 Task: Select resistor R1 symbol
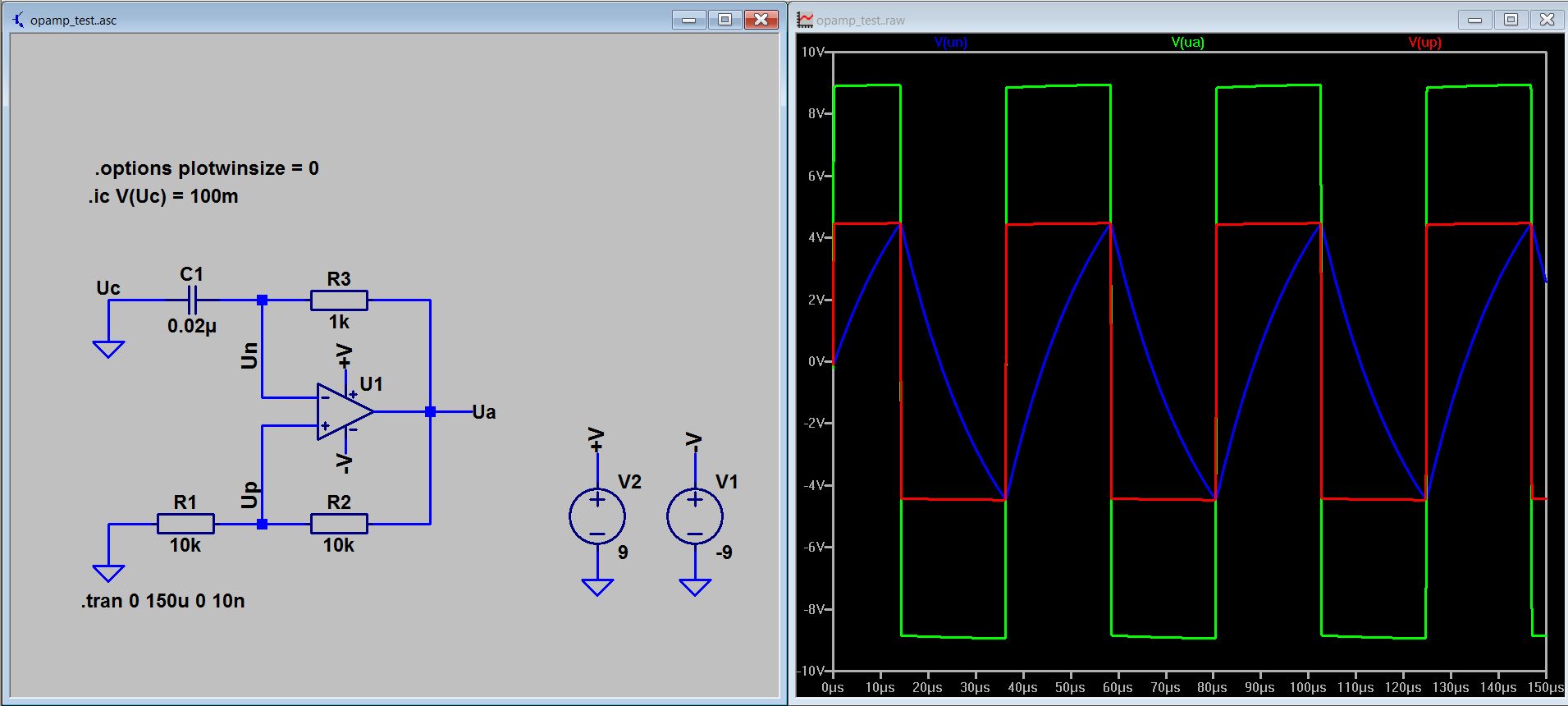coord(185,524)
